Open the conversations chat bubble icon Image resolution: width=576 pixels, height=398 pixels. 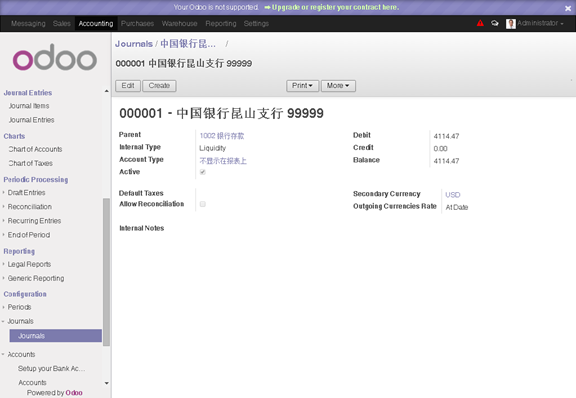495,23
